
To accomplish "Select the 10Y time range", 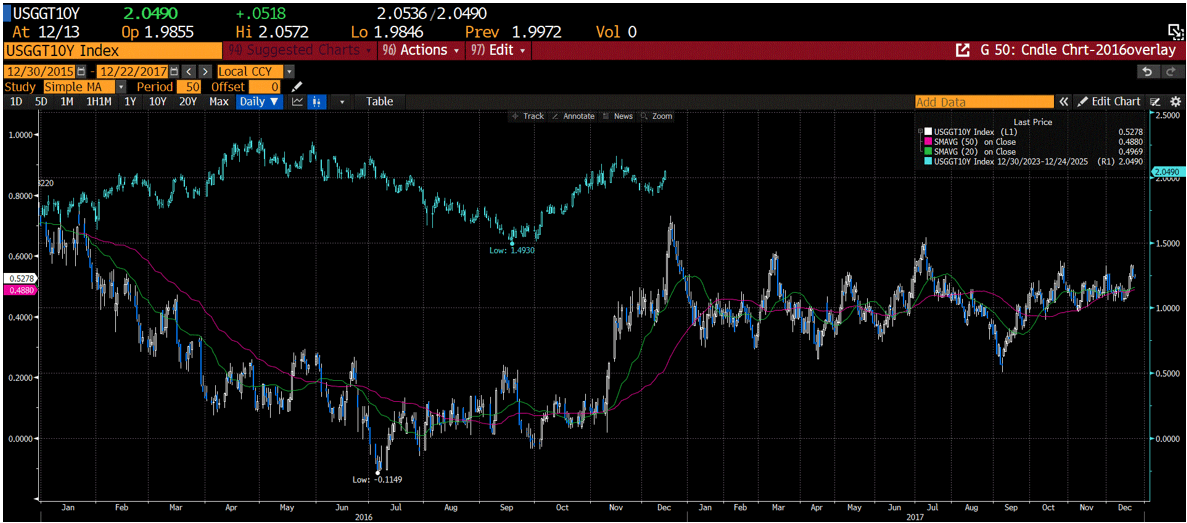I will 157,101.
